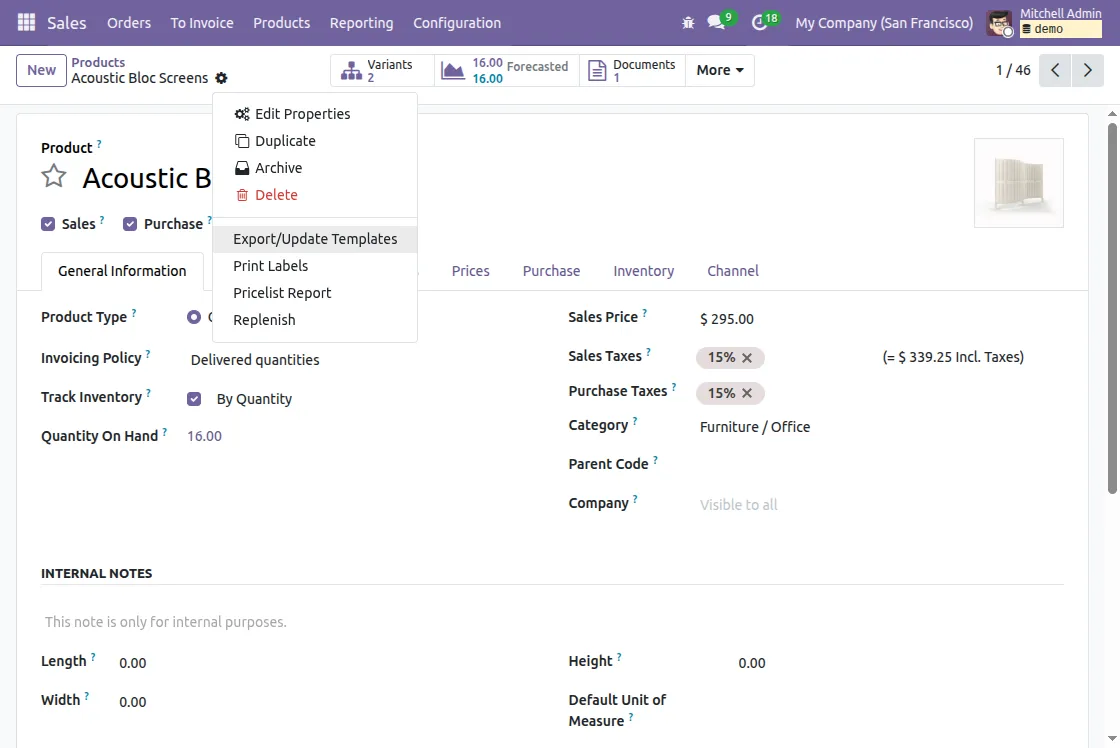The width and height of the screenshot is (1120, 748).
Task: Disable the Purchase checkbox
Action: tap(129, 224)
